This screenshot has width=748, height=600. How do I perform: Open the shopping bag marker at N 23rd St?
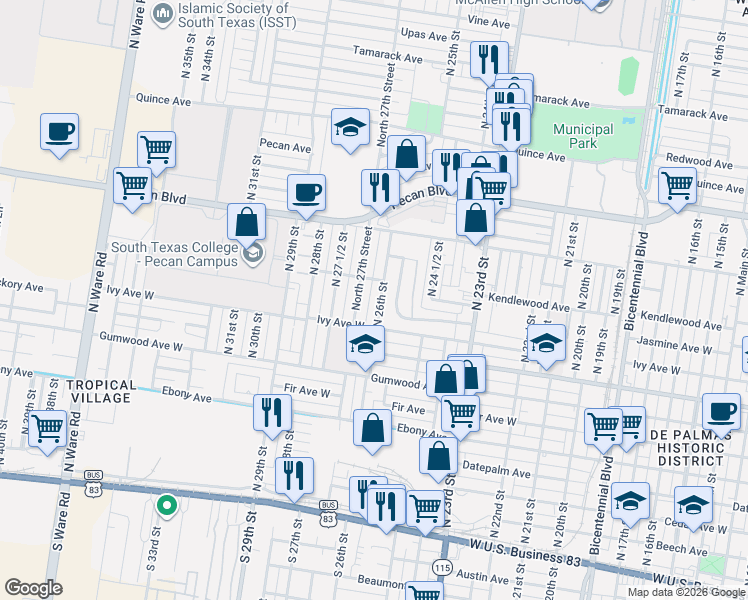[x=475, y=221]
